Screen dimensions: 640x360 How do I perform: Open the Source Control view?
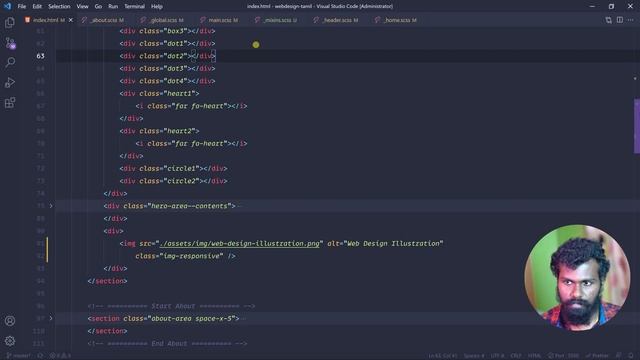[10, 43]
